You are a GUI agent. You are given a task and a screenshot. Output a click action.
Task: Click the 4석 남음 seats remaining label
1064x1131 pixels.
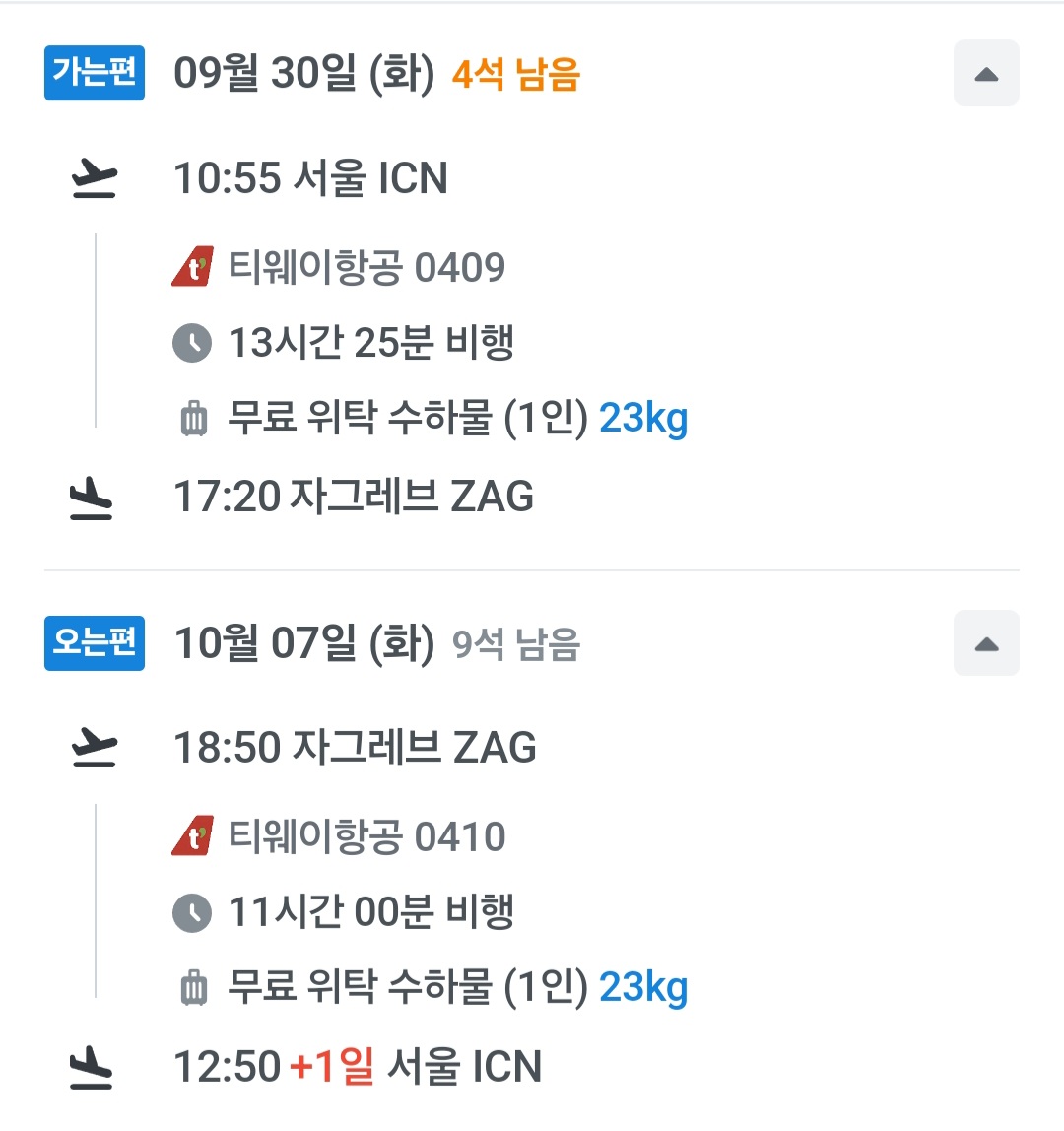pos(516,74)
